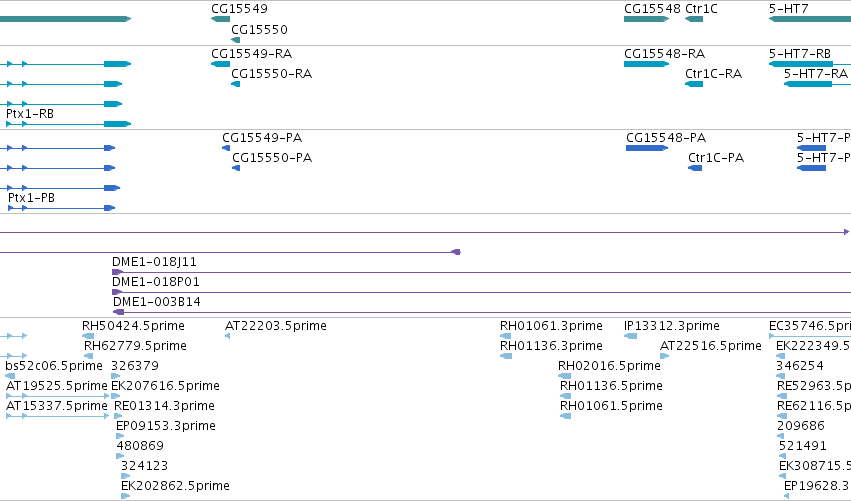Select the Ptx1-PB protein label
This screenshot has height=501, width=851.
coord(31,198)
